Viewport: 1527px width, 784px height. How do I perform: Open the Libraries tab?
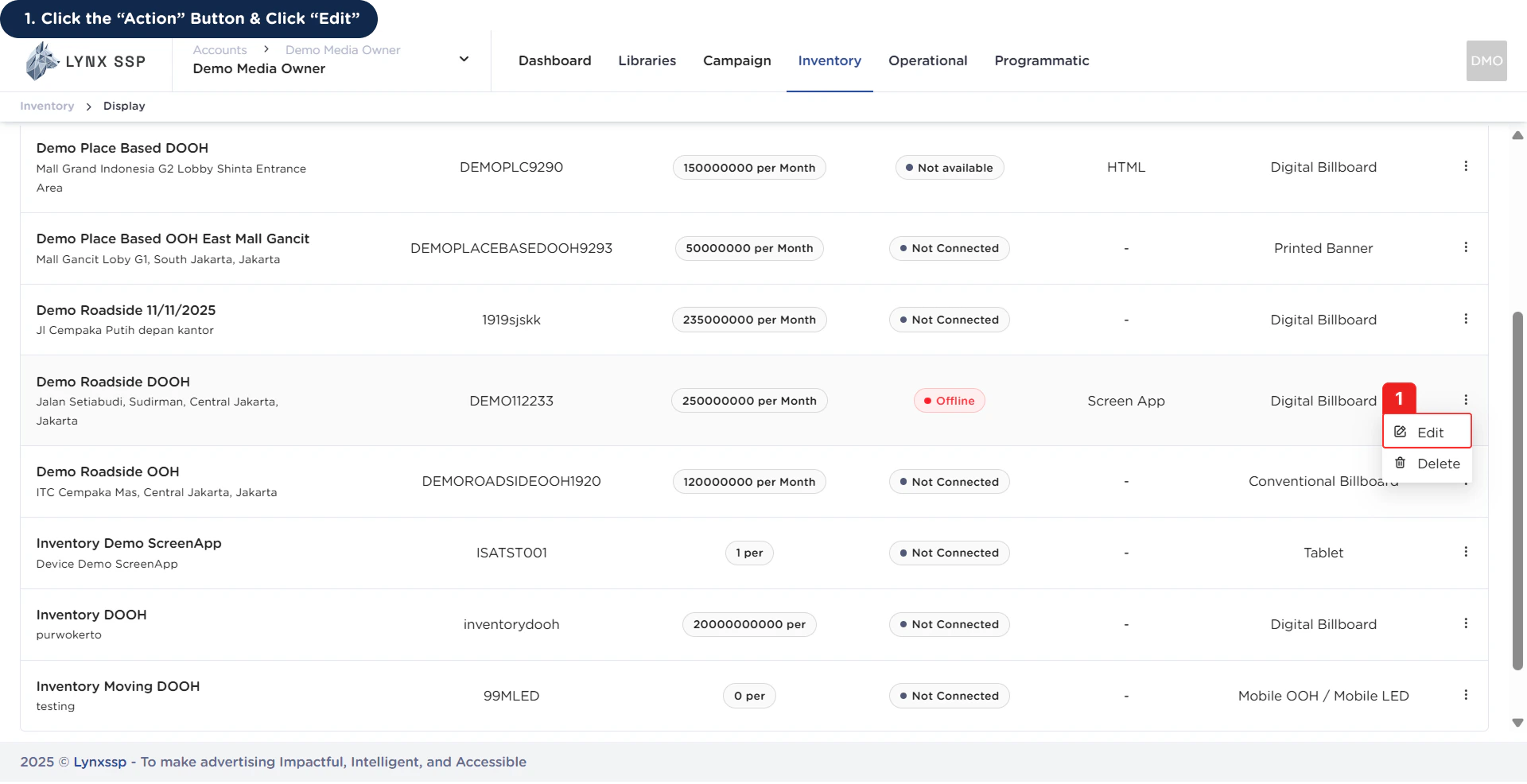(x=647, y=60)
